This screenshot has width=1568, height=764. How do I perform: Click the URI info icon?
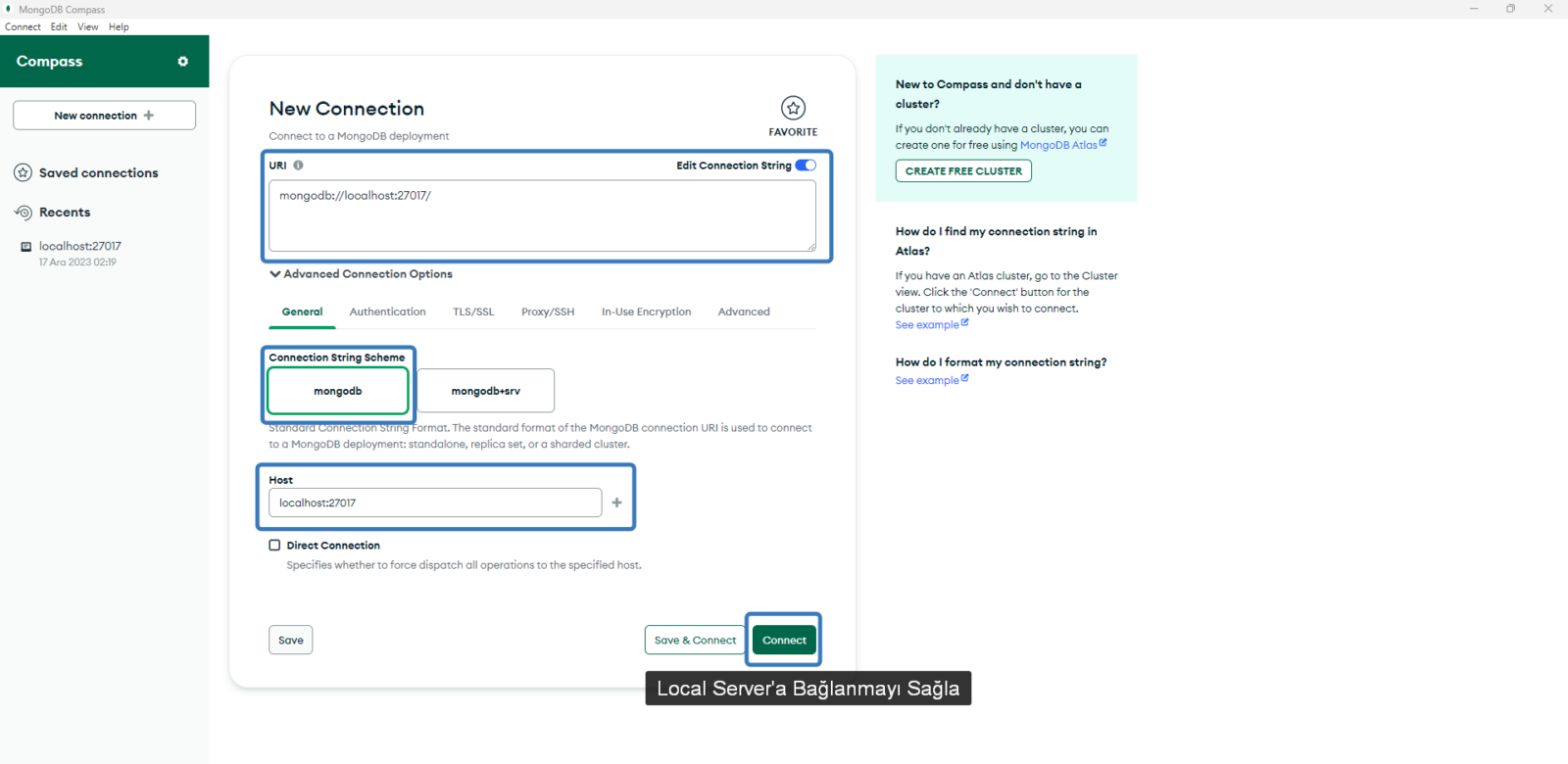click(x=298, y=166)
